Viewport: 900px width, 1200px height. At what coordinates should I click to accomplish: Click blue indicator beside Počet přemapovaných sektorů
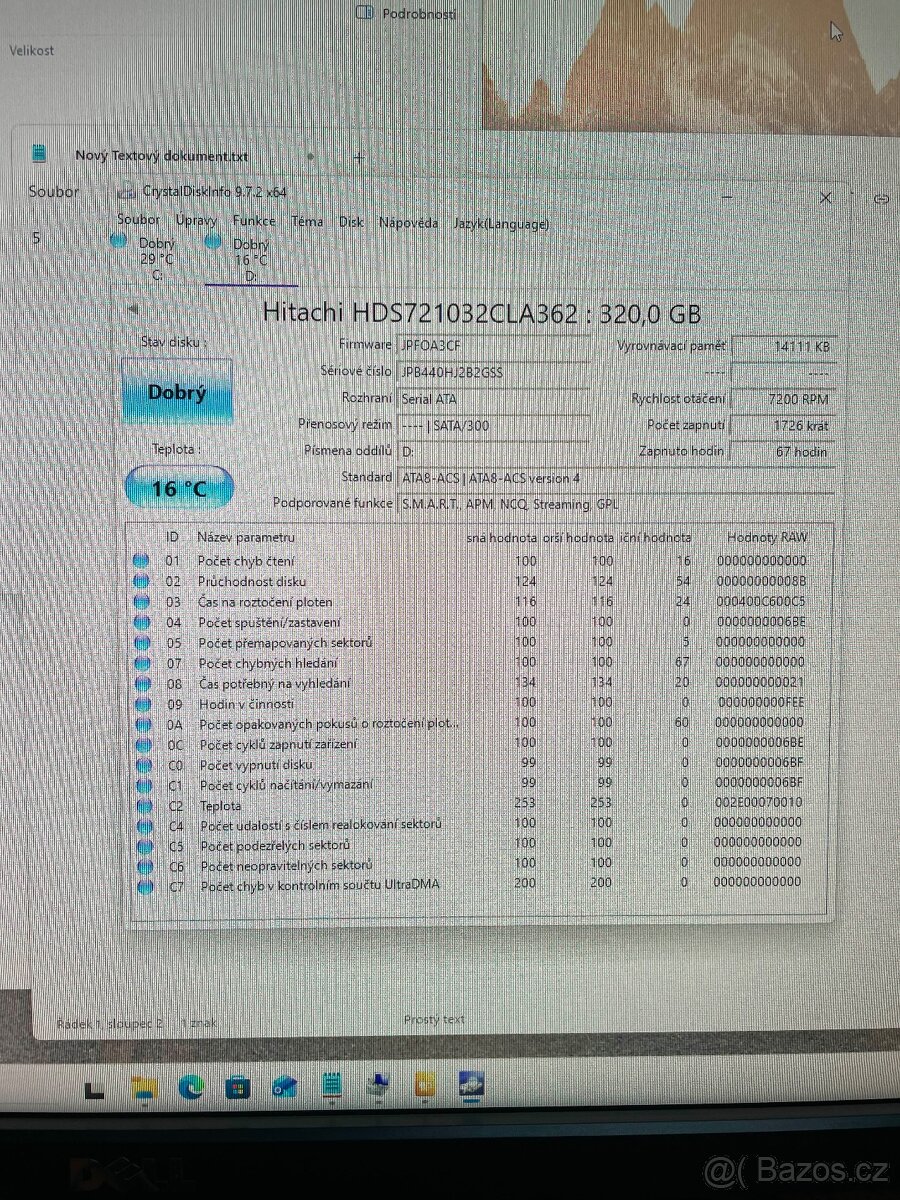pos(141,641)
